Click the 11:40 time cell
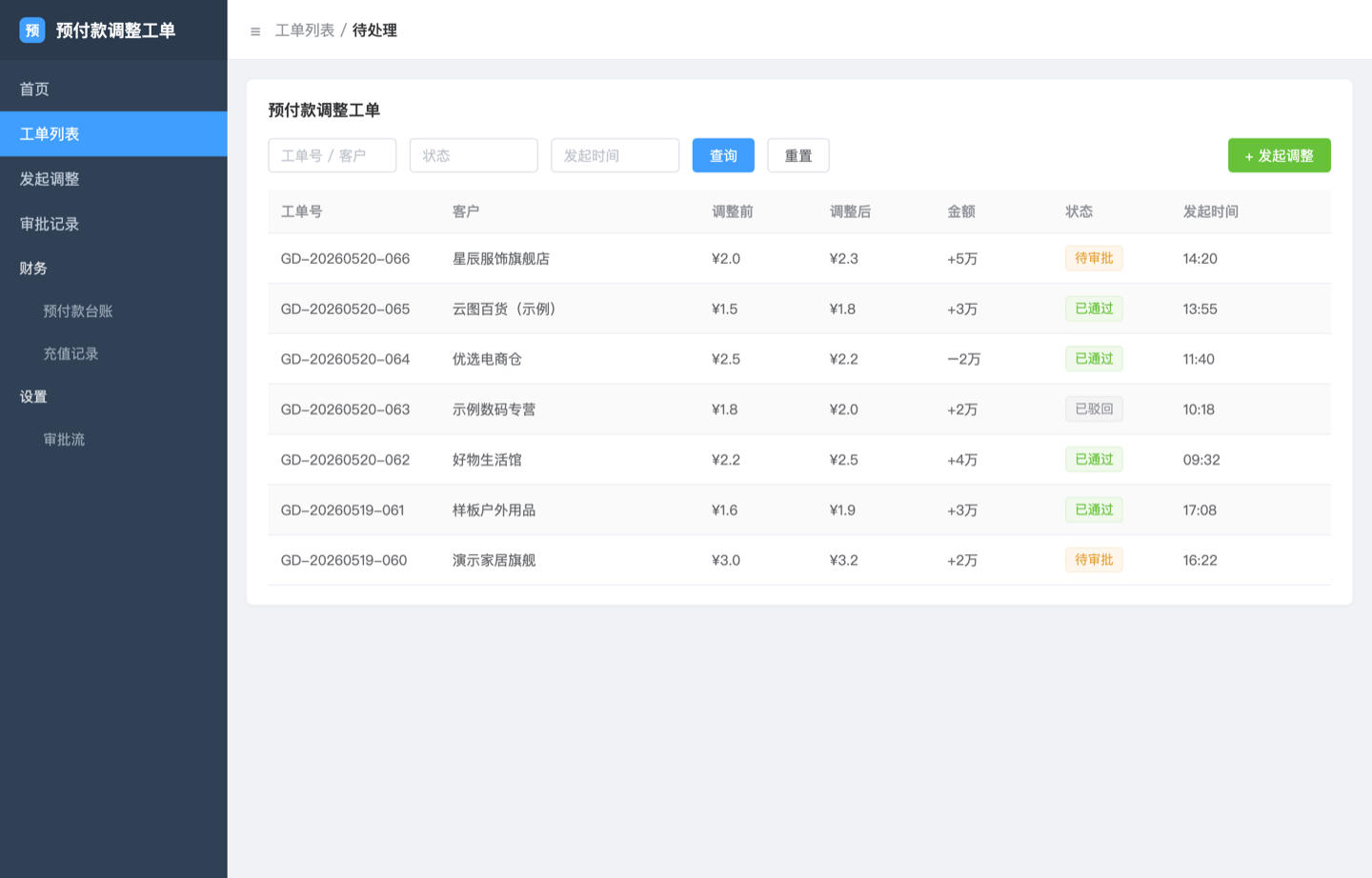This screenshot has width=1372, height=878. tap(1199, 360)
